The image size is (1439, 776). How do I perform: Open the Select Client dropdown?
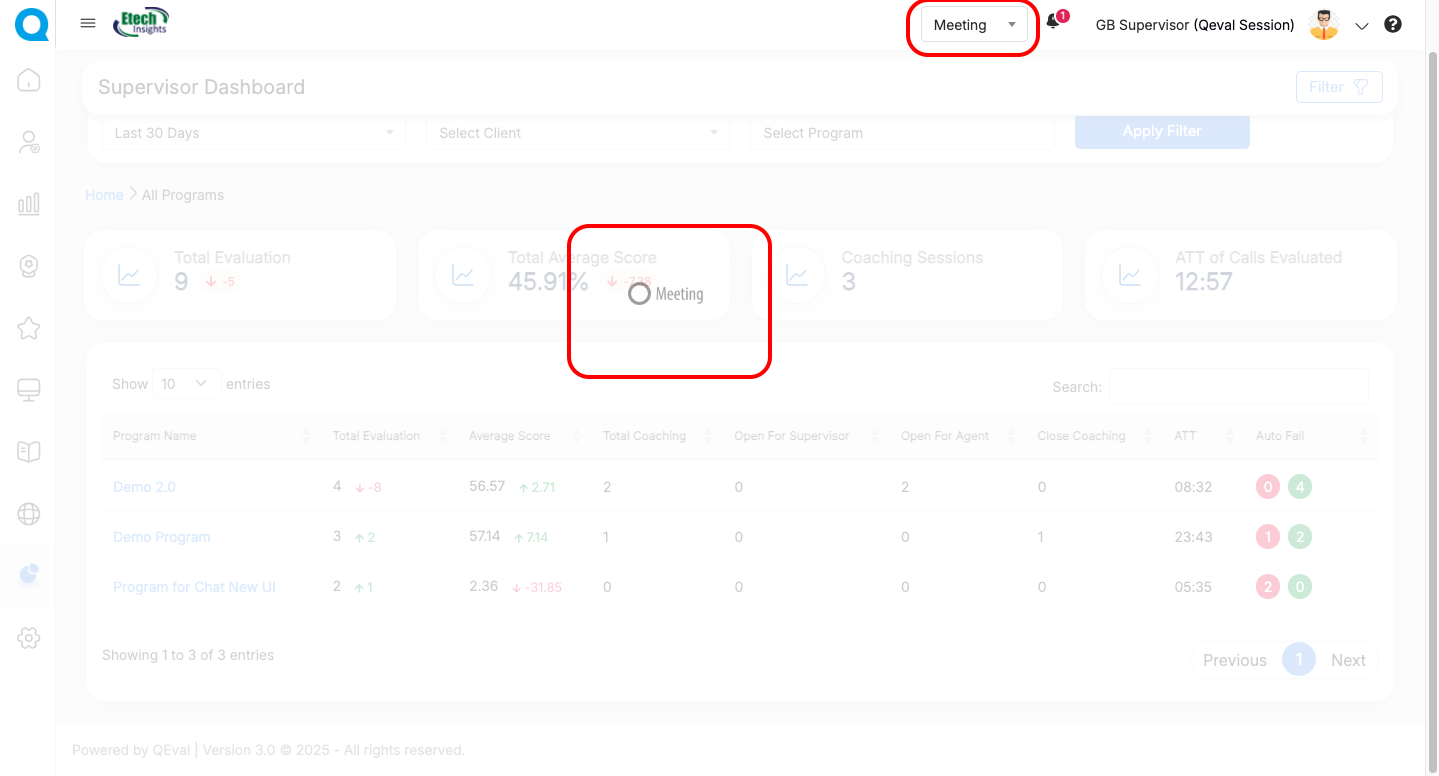pos(578,133)
